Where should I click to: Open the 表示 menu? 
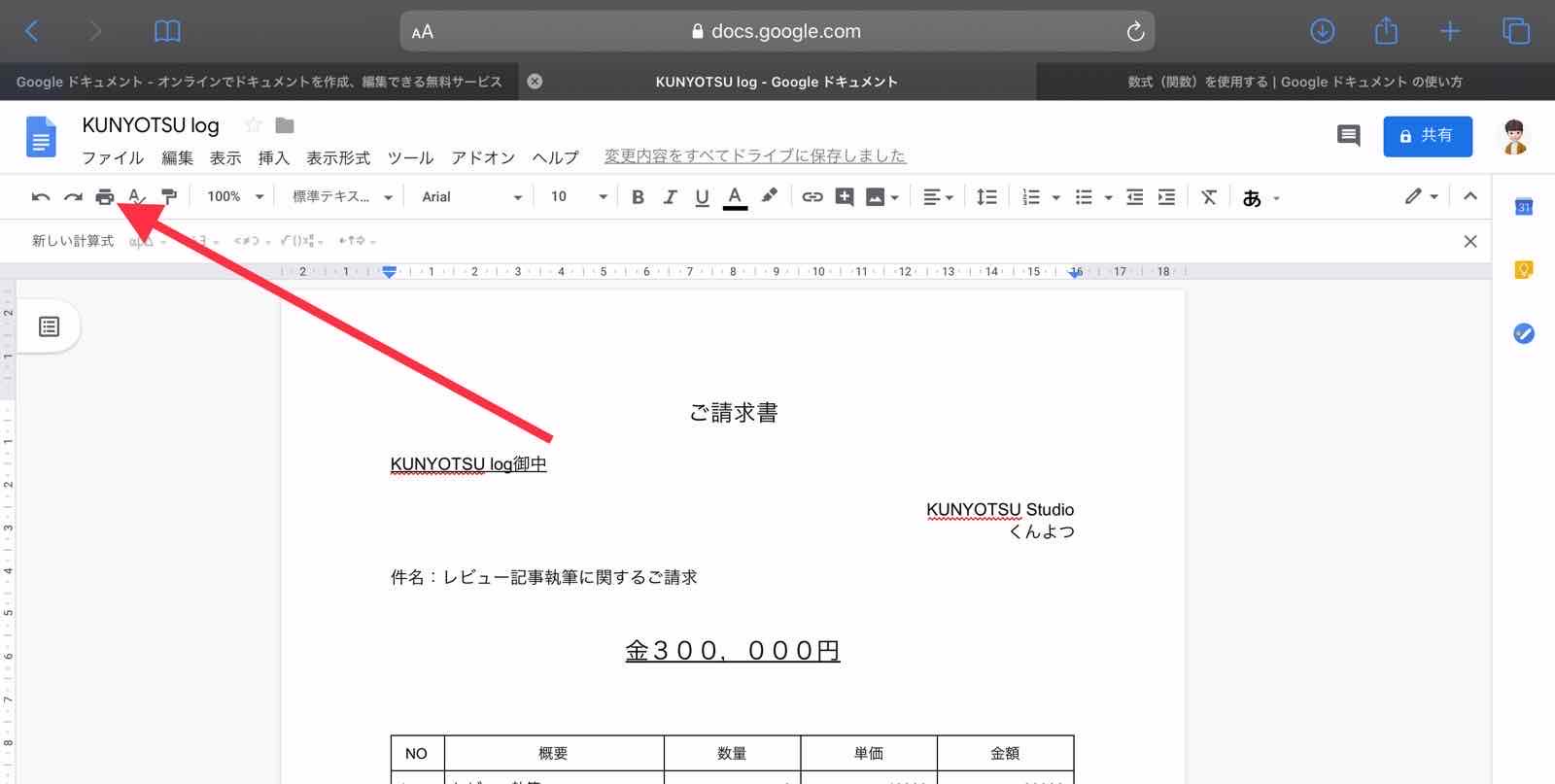coord(225,157)
